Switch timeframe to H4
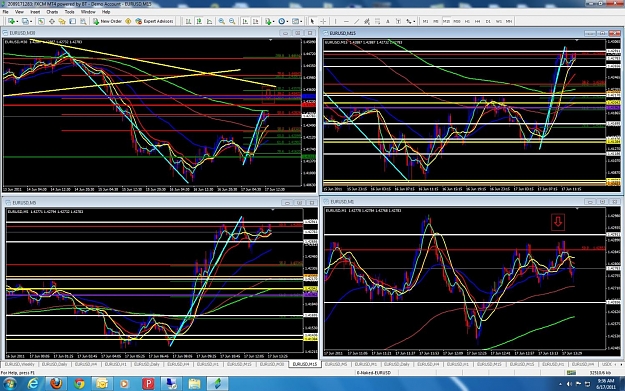Screen dimensions: 625x391 (478, 21)
